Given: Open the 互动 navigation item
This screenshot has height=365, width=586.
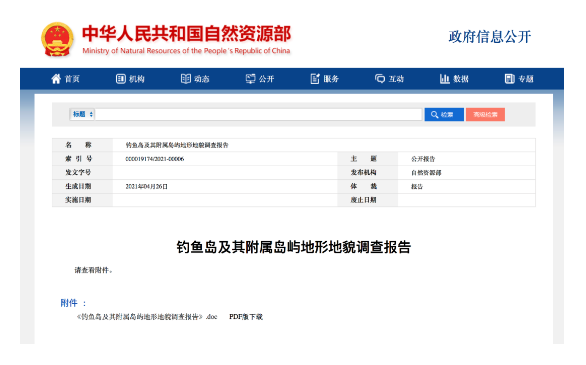Looking at the screenshot, I should tap(389, 79).
